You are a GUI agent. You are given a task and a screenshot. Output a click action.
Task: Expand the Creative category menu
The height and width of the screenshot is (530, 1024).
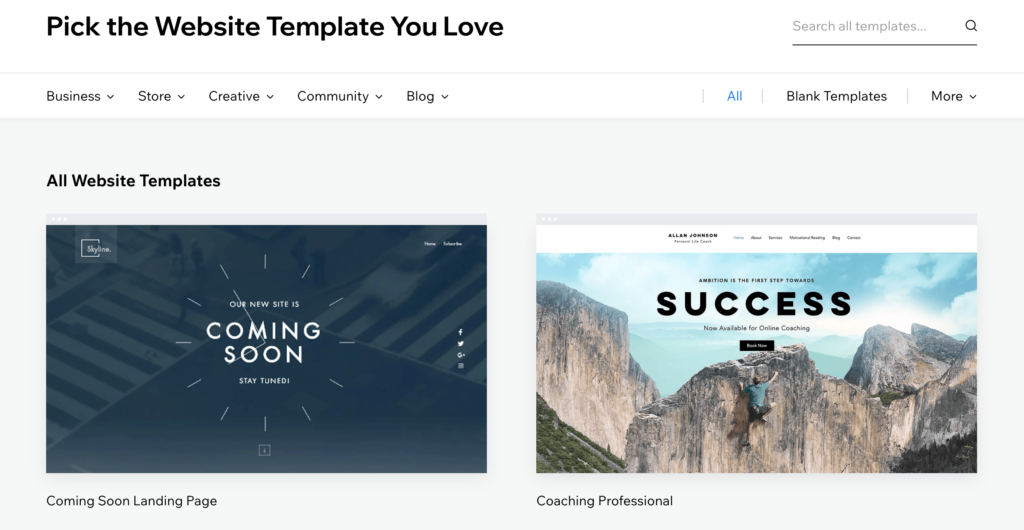241,96
